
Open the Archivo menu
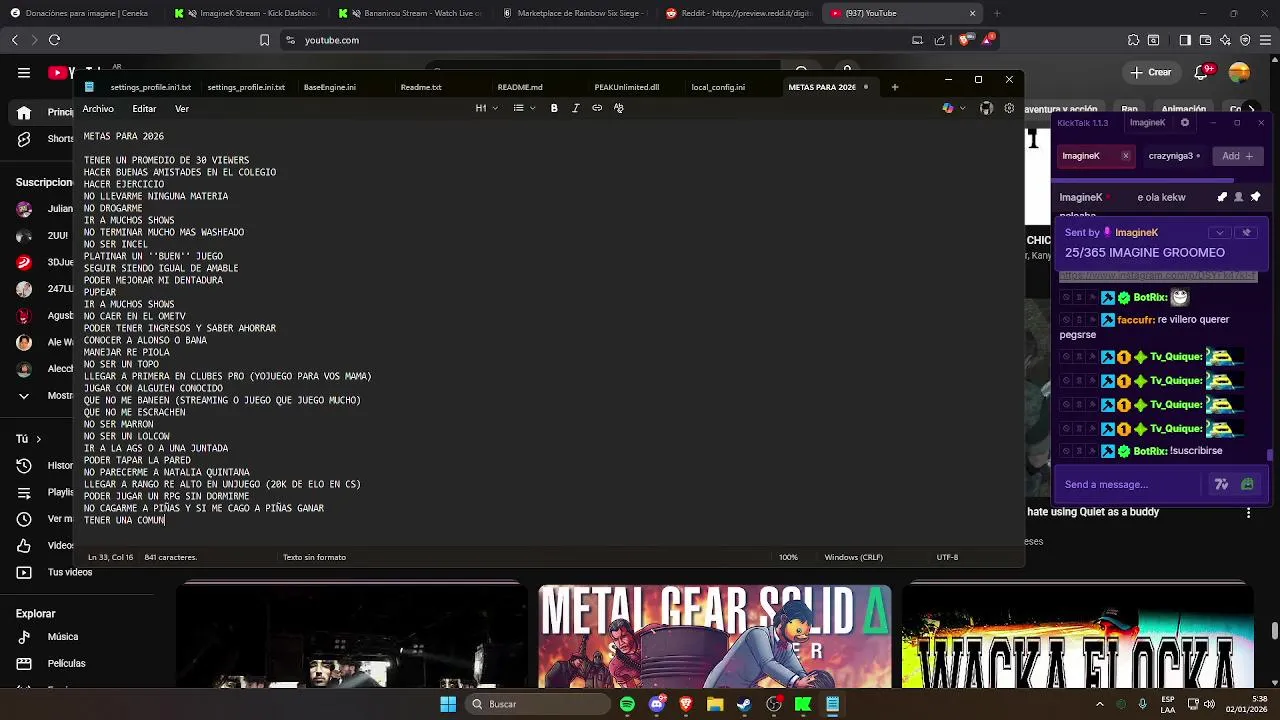[x=98, y=108]
